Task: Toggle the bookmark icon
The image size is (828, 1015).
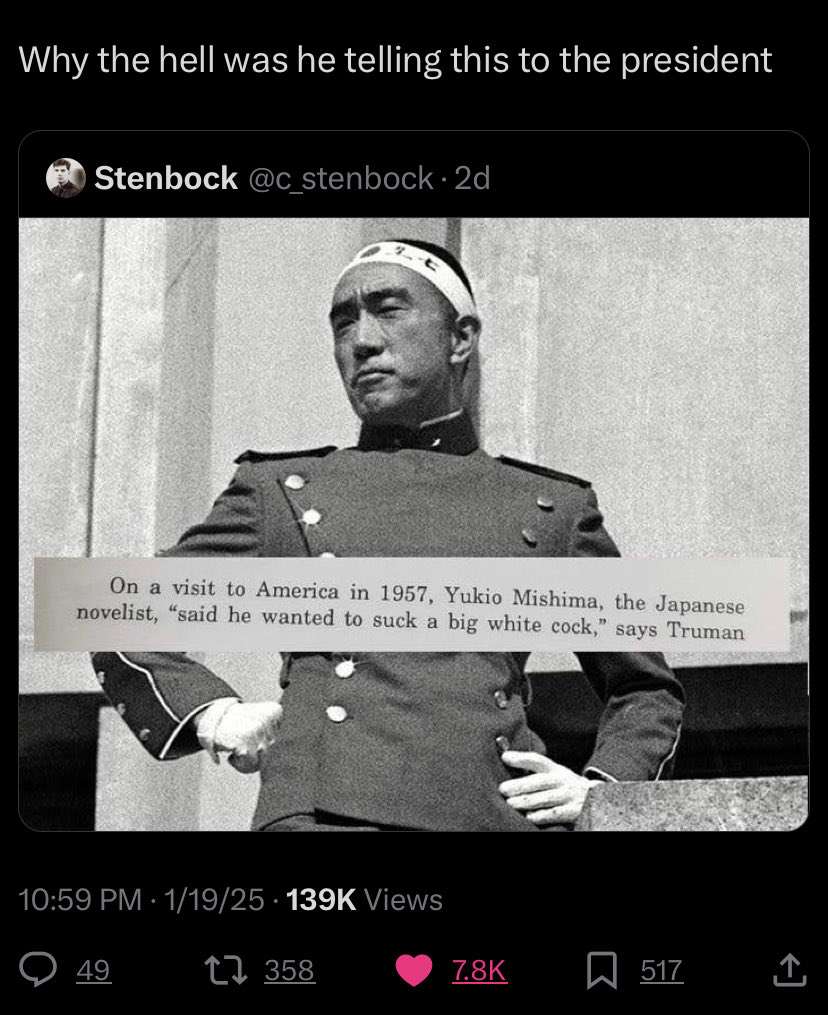Action: coord(601,971)
